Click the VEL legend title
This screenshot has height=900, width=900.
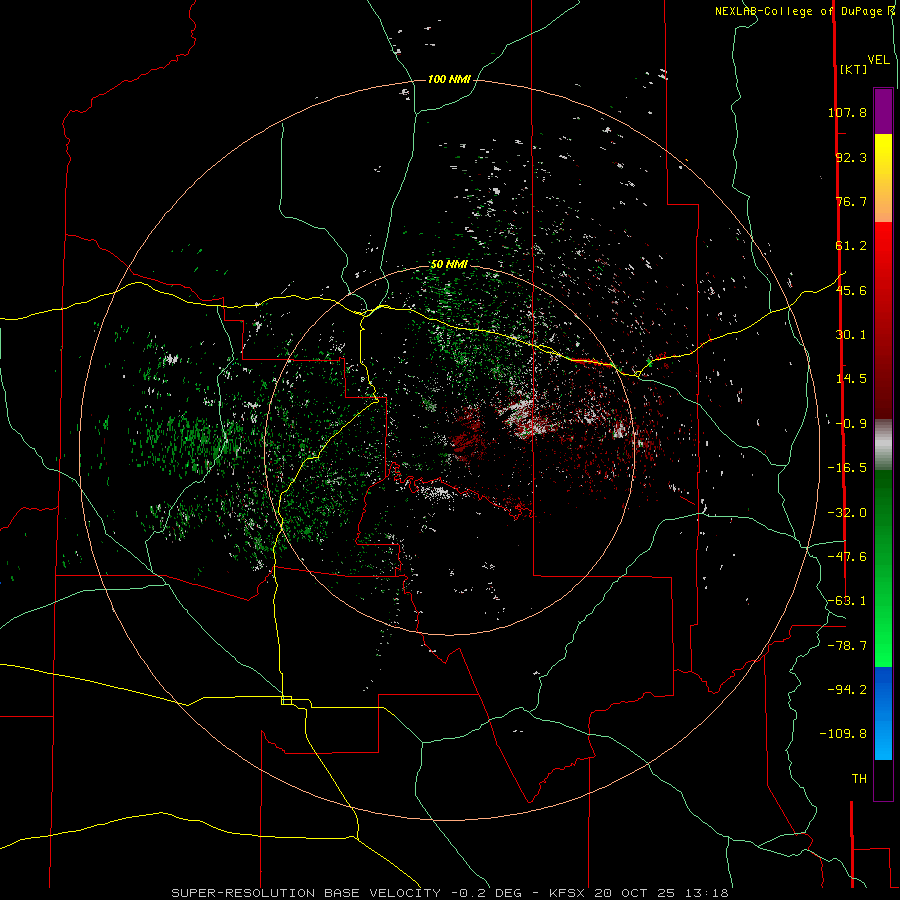pyautogui.click(x=878, y=60)
